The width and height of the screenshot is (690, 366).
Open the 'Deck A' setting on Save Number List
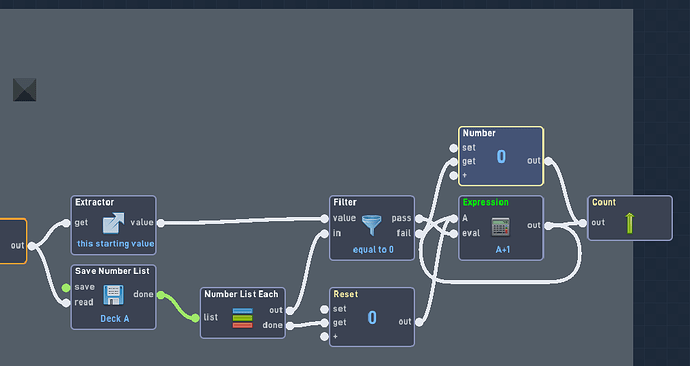(114, 318)
